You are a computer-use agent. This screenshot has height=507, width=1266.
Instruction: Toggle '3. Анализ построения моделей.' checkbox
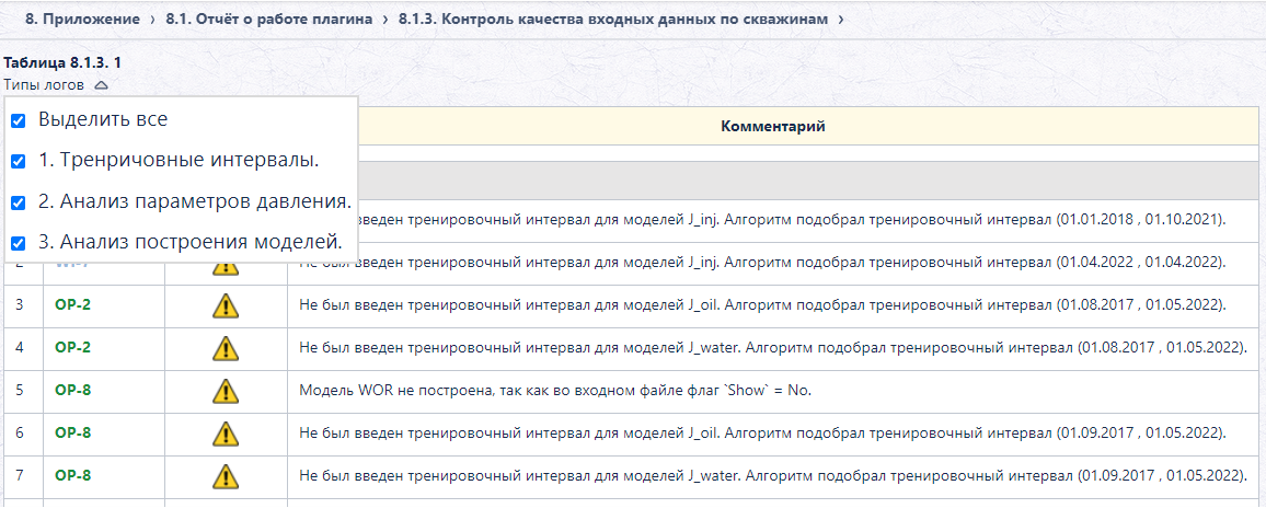point(18,243)
